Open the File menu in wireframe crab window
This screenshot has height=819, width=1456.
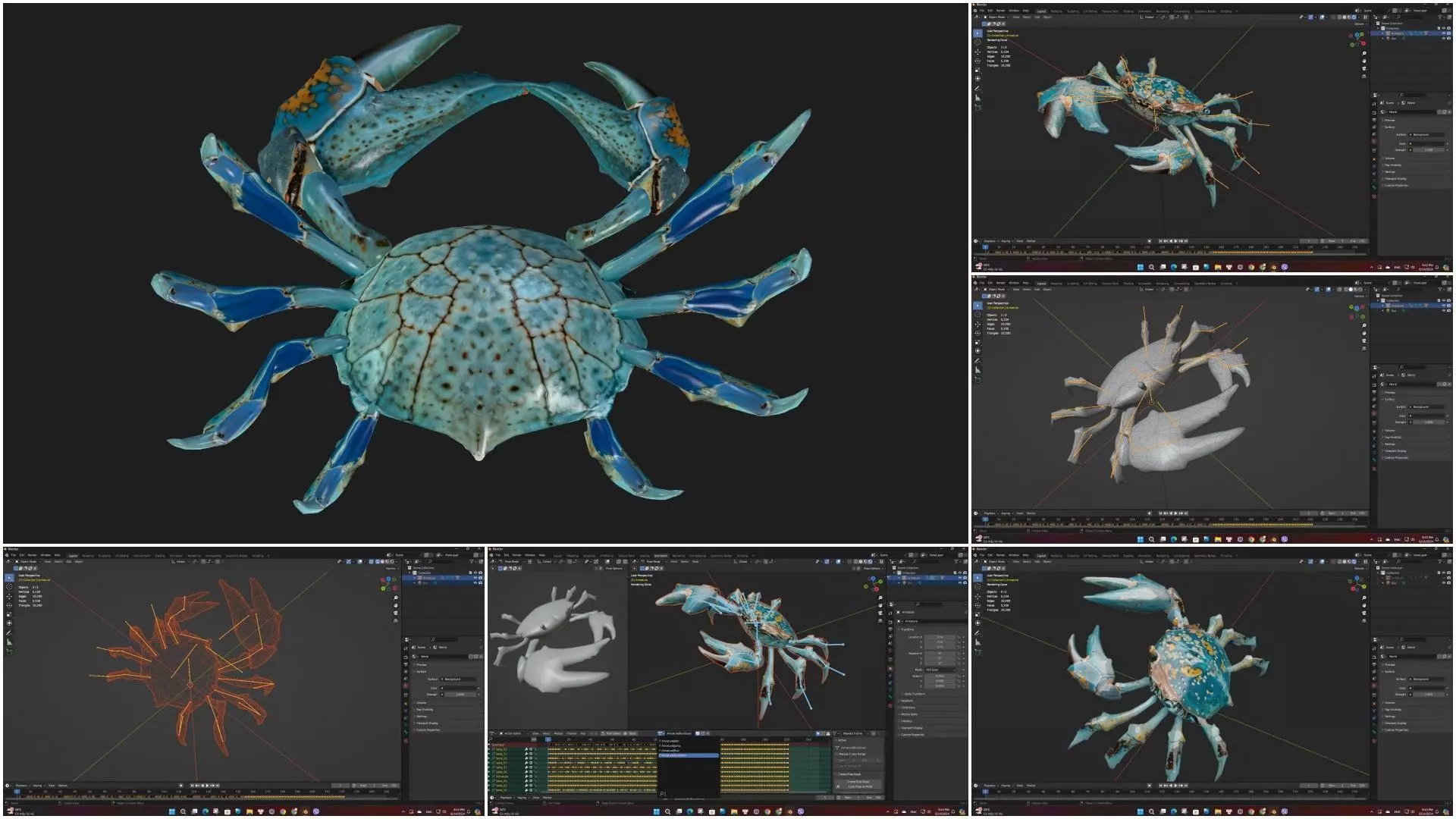[x=13, y=555]
